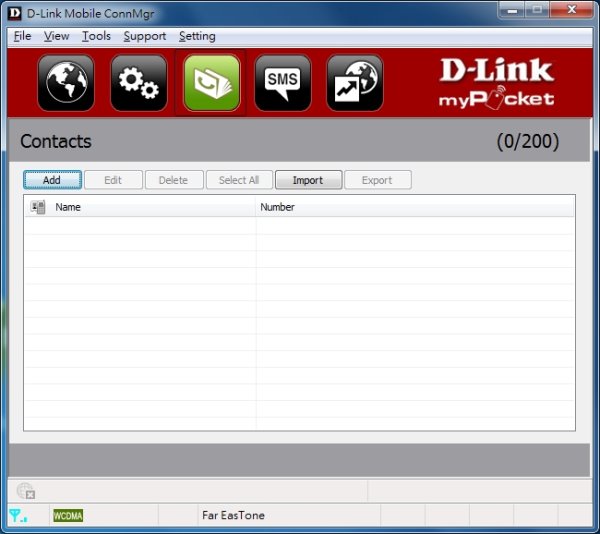600x534 pixels.
Task: Click the signal strength antenna icon
Action: pos(17,516)
